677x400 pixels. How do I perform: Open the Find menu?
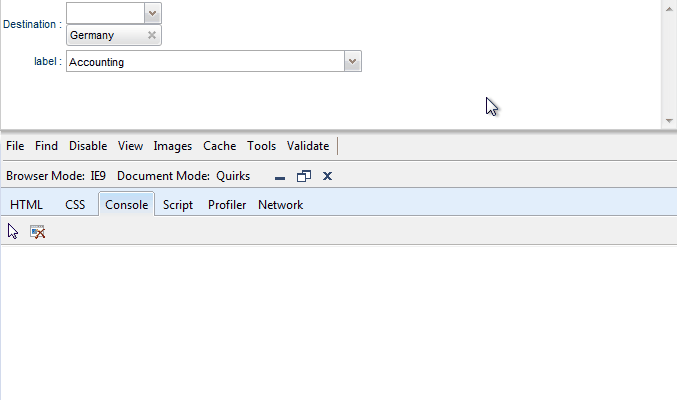(46, 146)
